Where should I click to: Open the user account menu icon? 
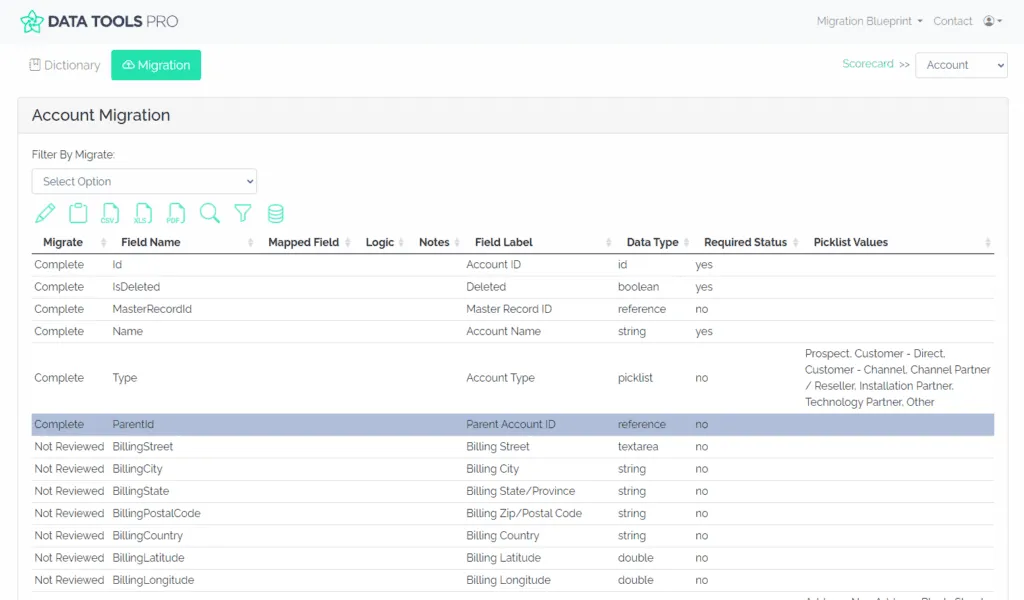[991, 20]
